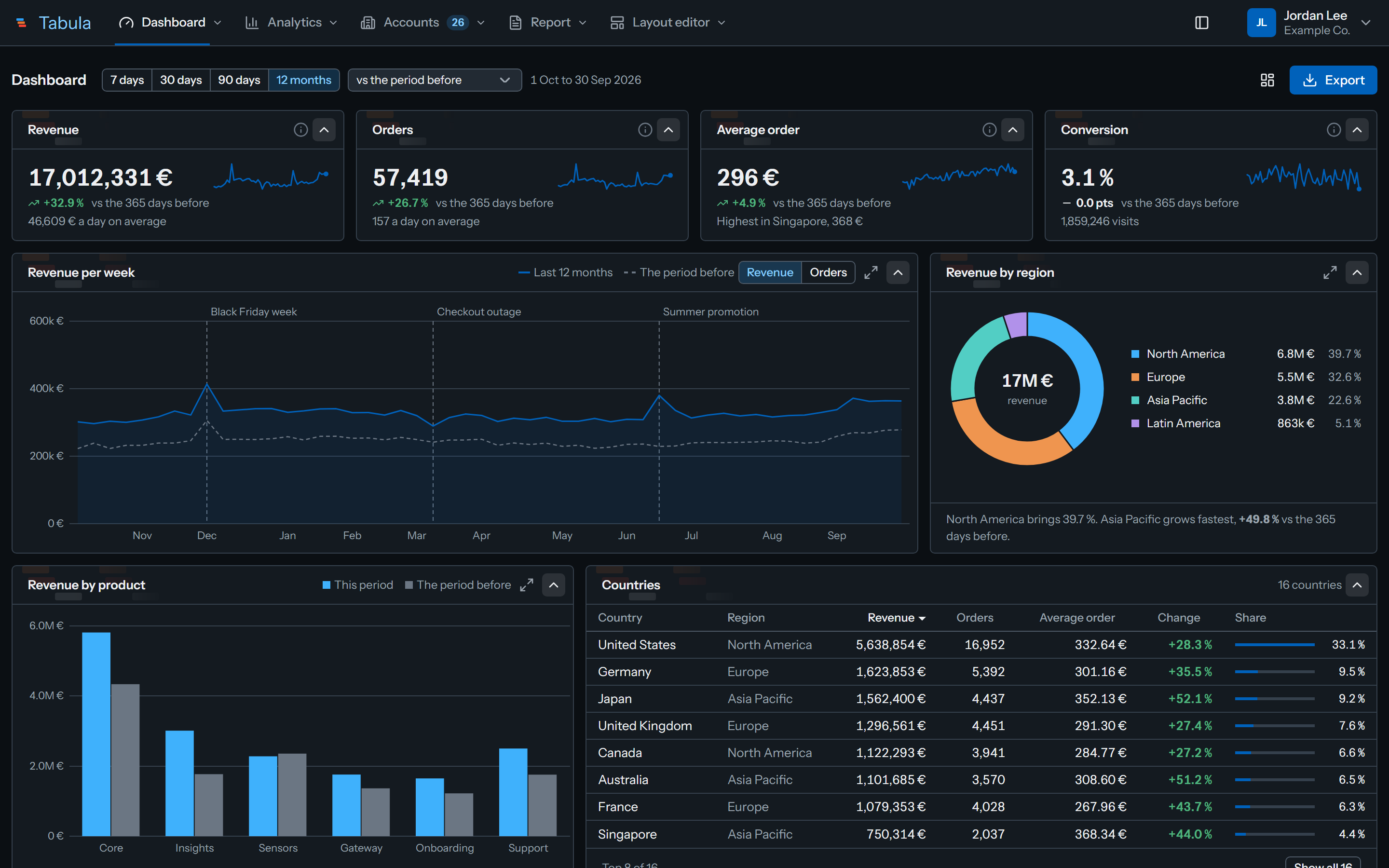Click North America legend color swatch
1389x868 pixels.
click(x=1135, y=353)
